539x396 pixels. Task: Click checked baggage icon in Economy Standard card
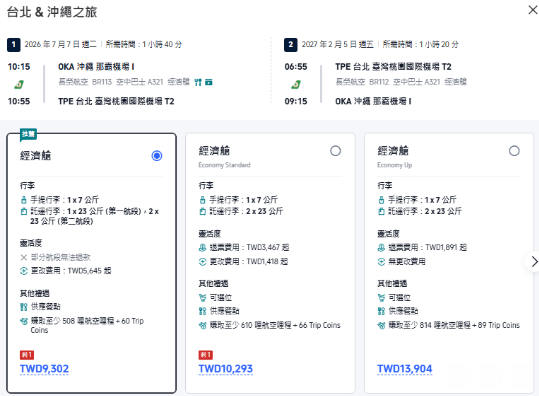pos(202,211)
